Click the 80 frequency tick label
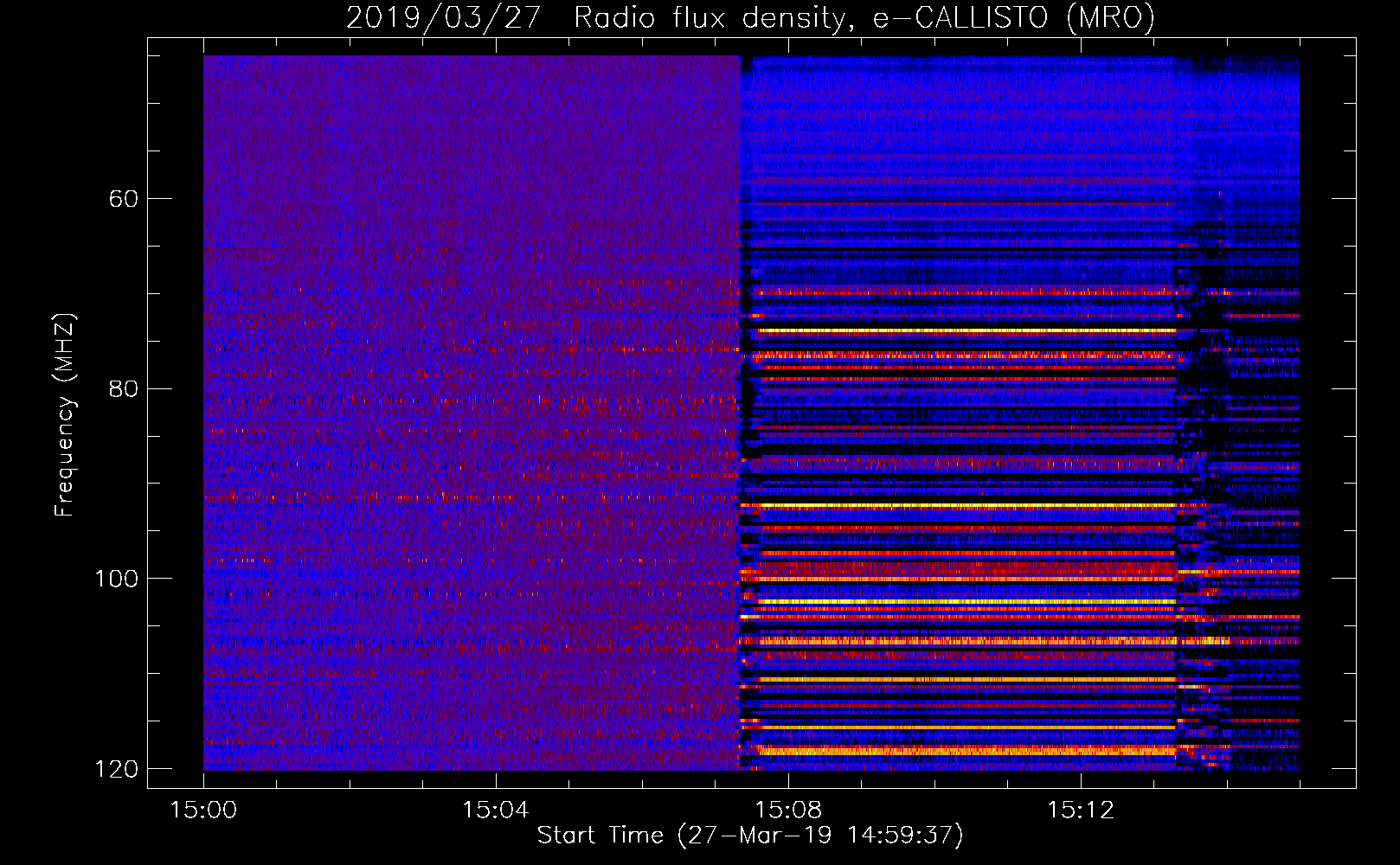1400x865 pixels. click(123, 388)
